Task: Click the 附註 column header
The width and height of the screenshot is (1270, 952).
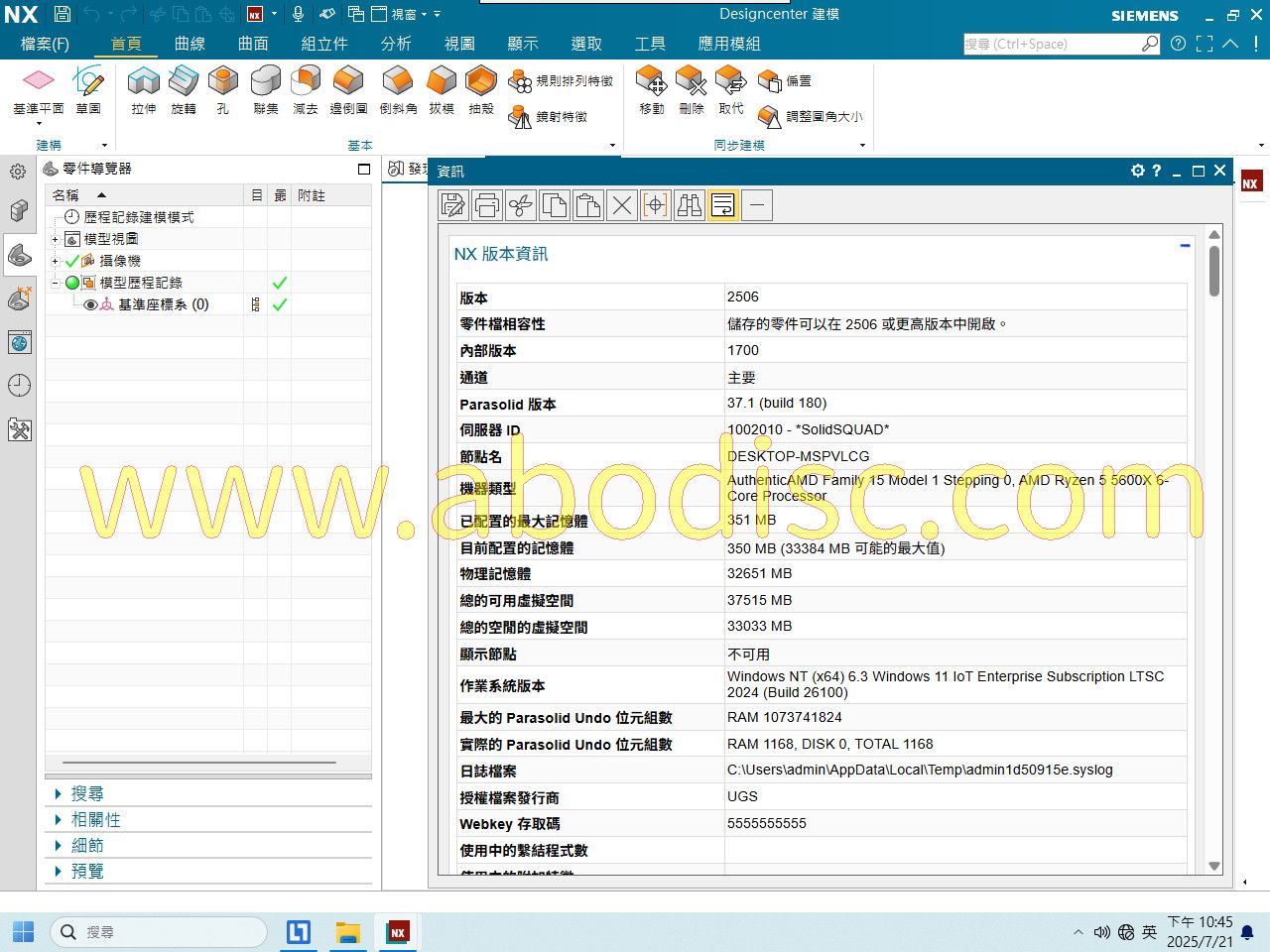Action: (331, 195)
